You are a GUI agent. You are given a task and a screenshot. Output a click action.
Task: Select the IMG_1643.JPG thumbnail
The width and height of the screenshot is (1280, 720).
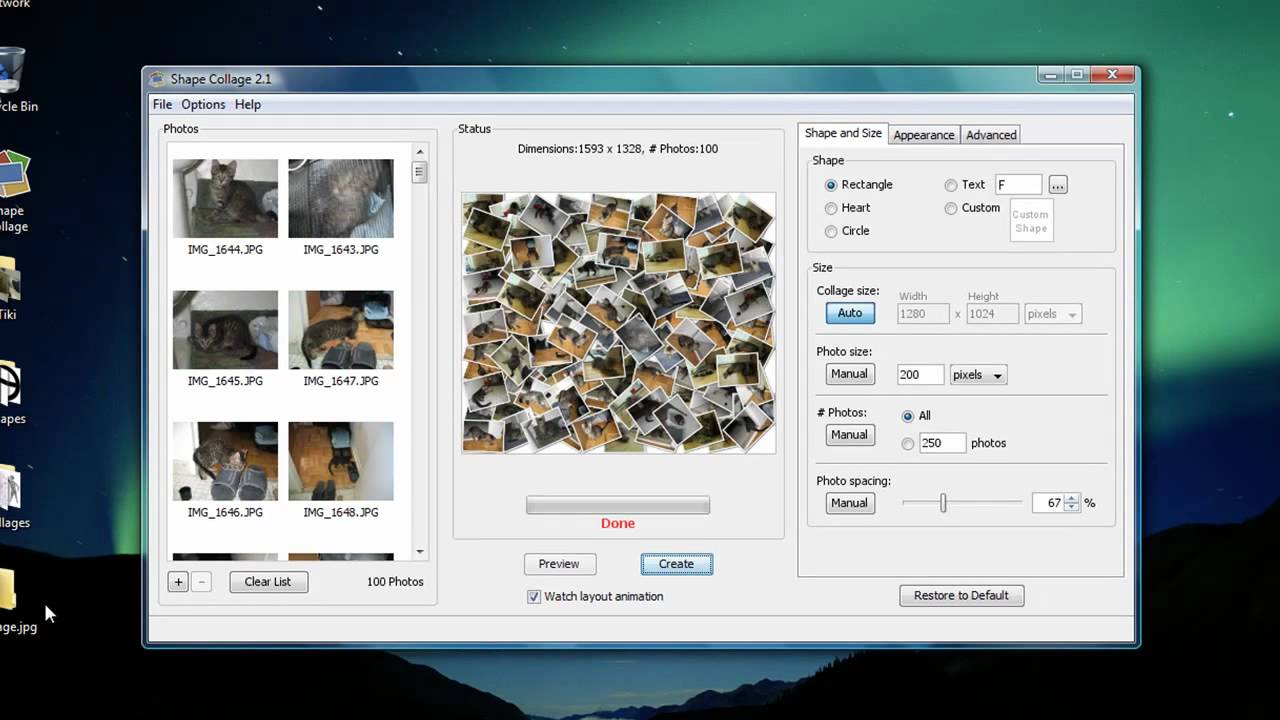341,198
